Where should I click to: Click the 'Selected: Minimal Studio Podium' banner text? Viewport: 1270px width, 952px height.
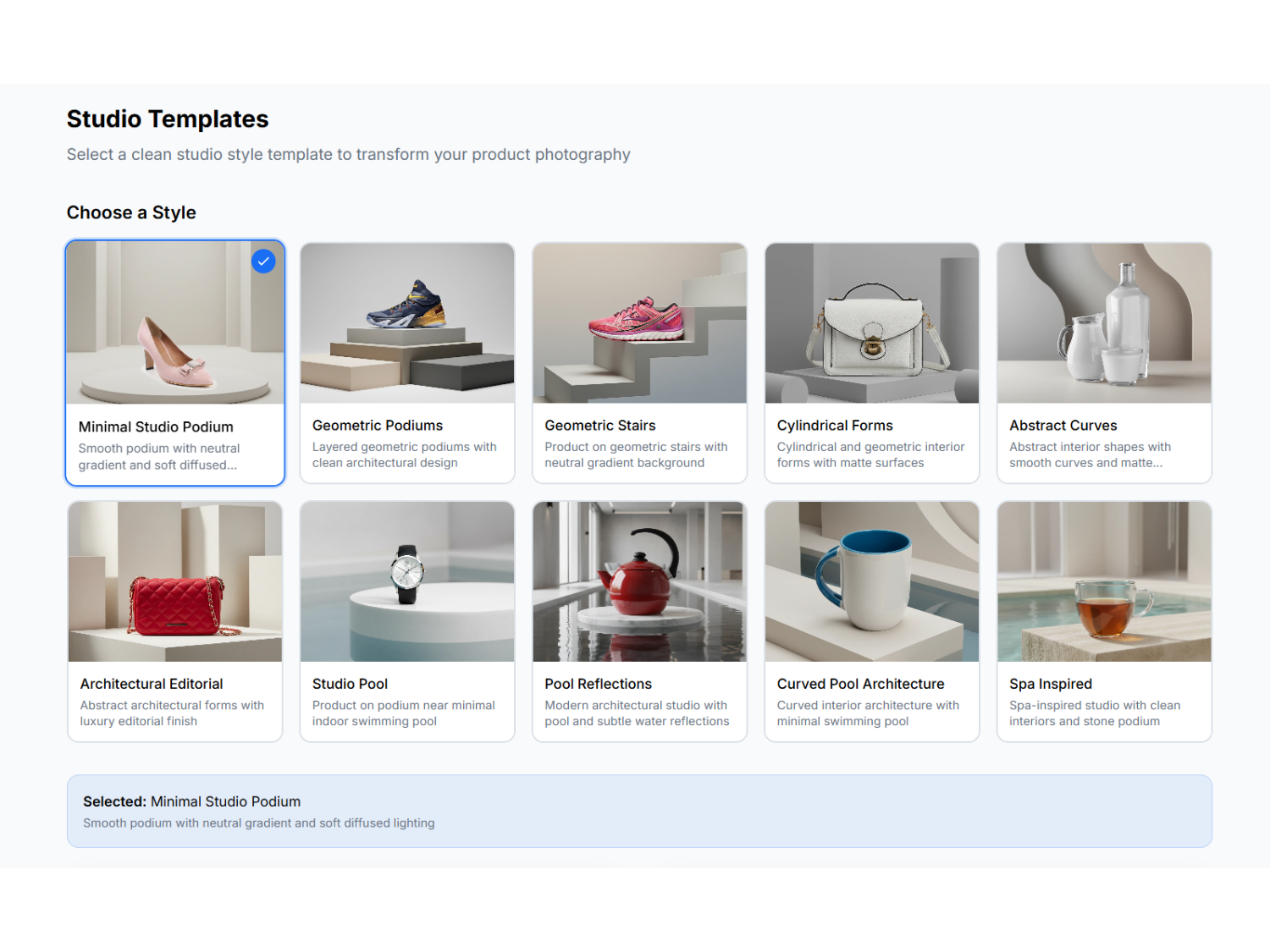(x=191, y=801)
